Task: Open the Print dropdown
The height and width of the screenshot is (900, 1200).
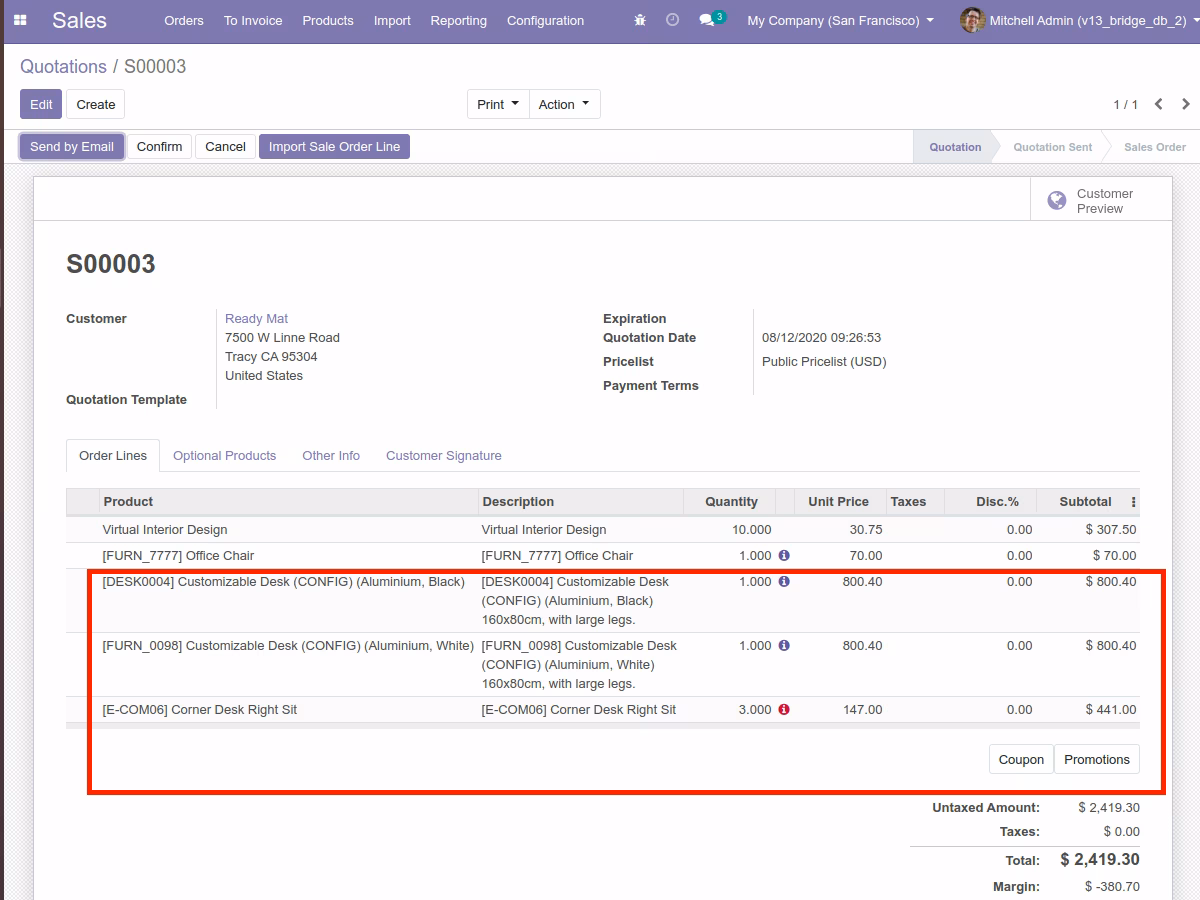Action: (498, 104)
